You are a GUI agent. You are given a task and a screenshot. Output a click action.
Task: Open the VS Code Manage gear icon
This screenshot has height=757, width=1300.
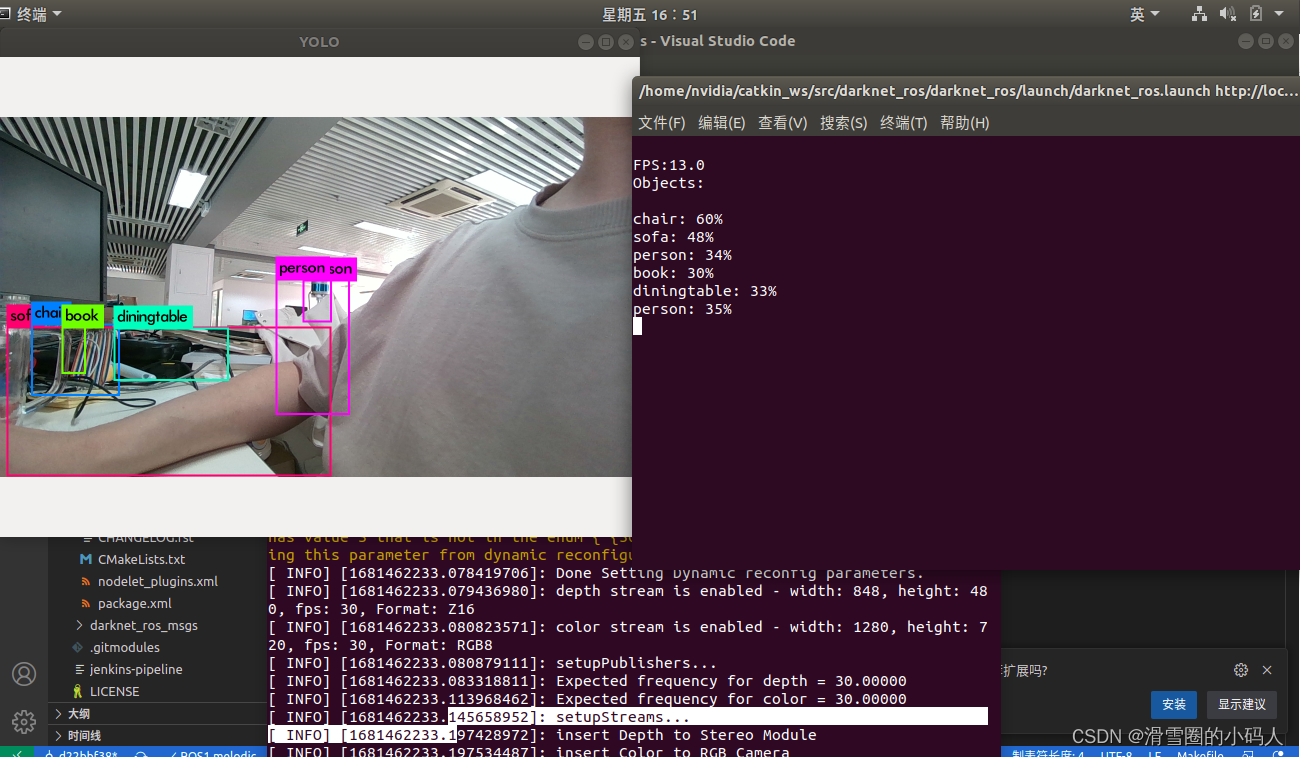click(24, 721)
